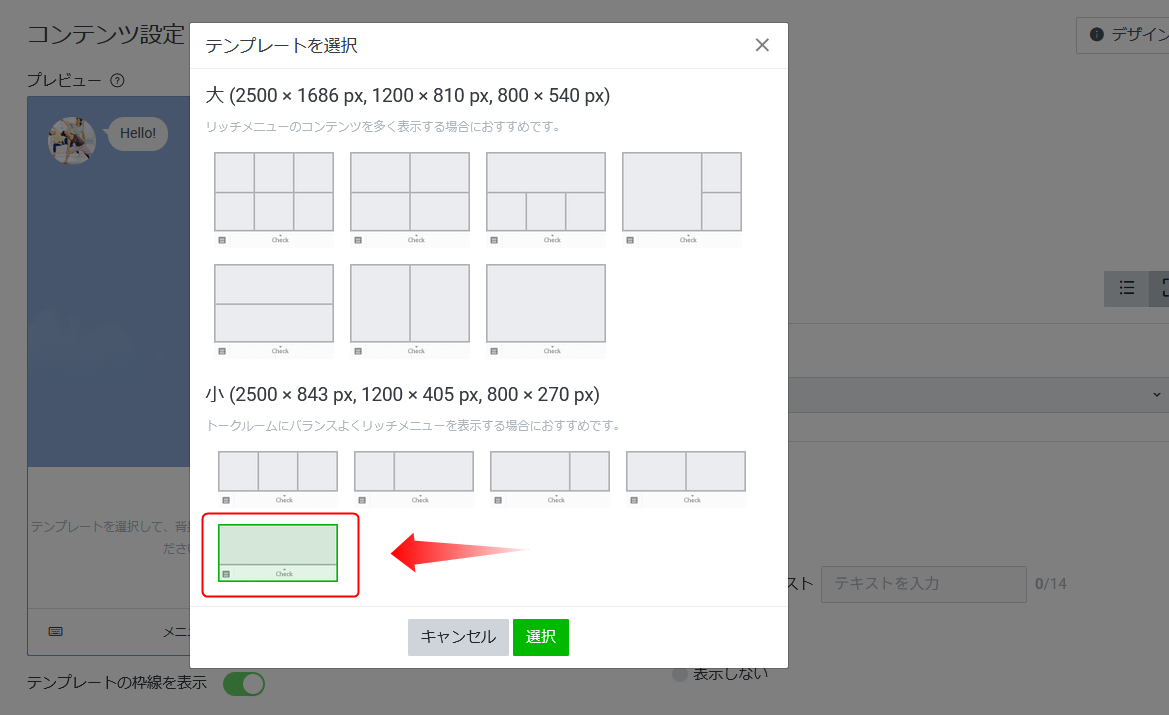Select the three-column small template thumbnail

pos(277,470)
